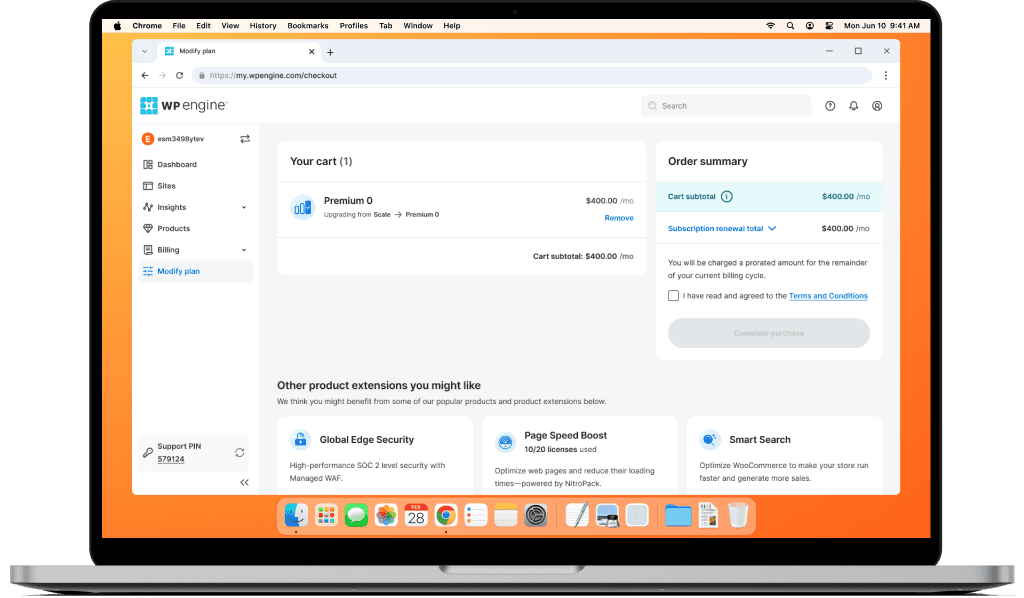
Task: Open Reminders from the dock
Action: coord(476,516)
